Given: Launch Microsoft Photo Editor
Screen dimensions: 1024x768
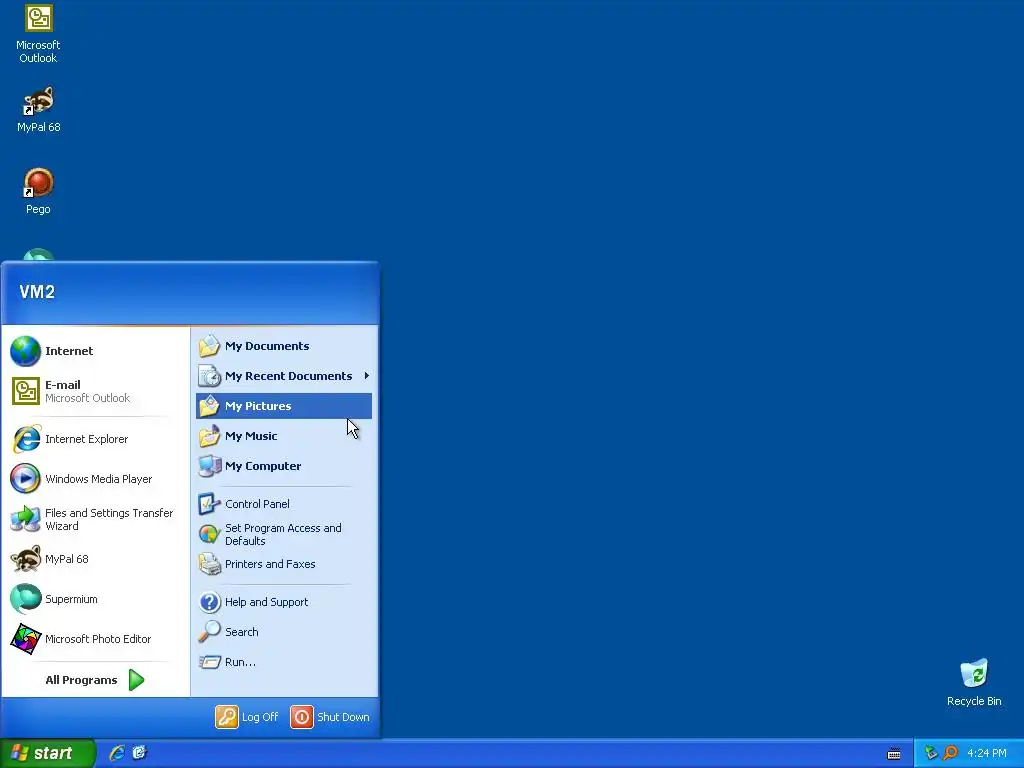Looking at the screenshot, I should coord(95,639).
